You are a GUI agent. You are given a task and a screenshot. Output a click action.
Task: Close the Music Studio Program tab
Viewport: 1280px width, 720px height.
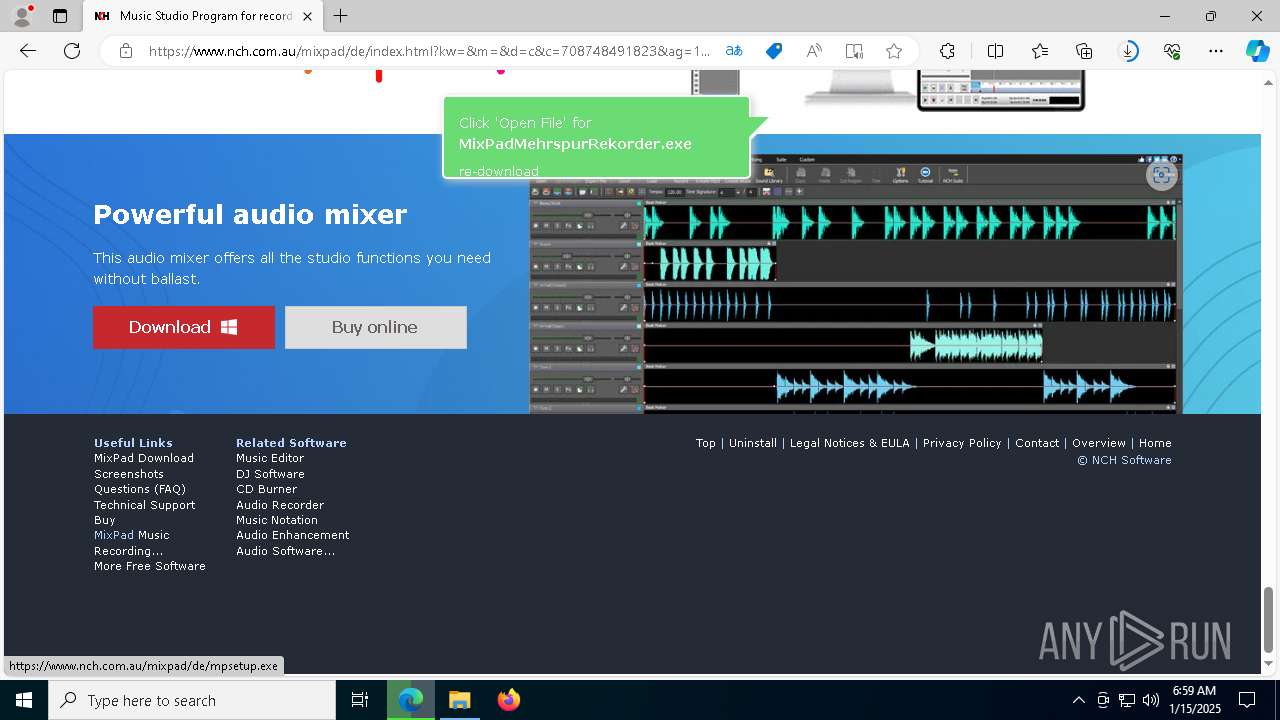click(307, 16)
